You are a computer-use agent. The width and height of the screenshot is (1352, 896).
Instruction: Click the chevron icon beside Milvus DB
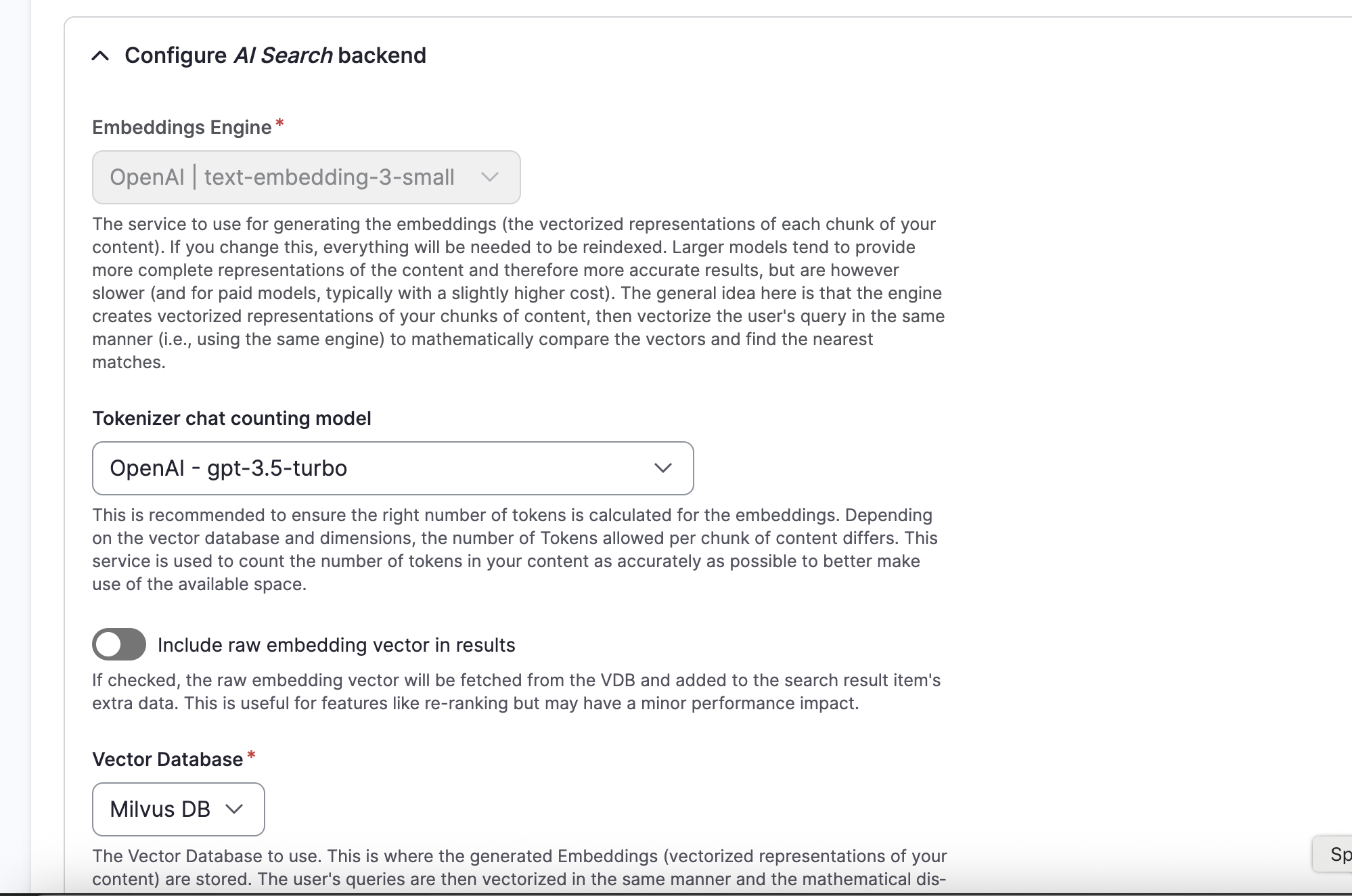coord(235,809)
